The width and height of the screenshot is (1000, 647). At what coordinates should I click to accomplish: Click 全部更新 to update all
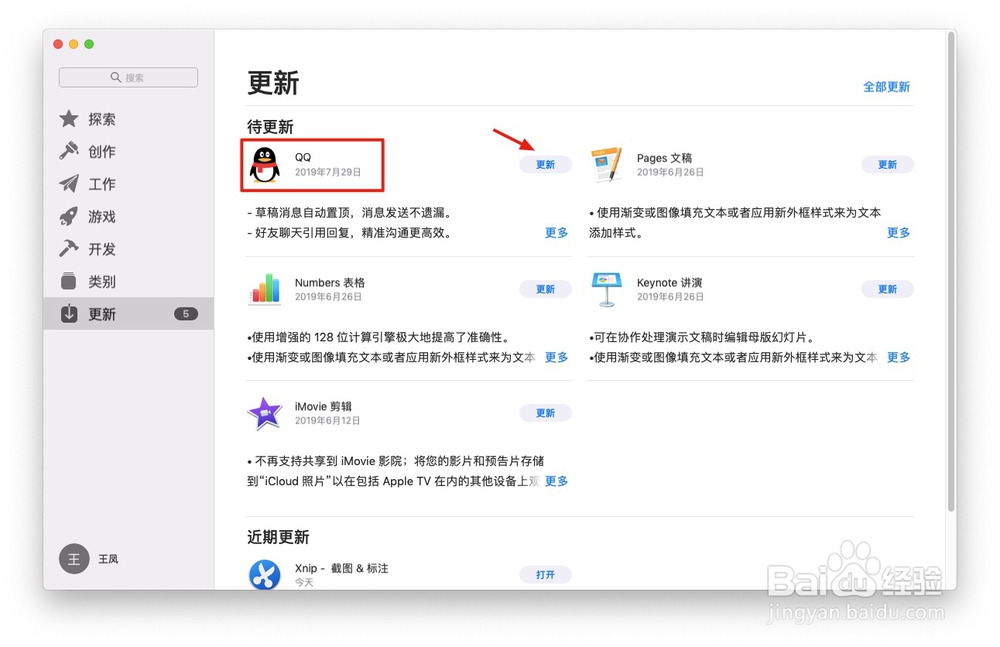886,87
